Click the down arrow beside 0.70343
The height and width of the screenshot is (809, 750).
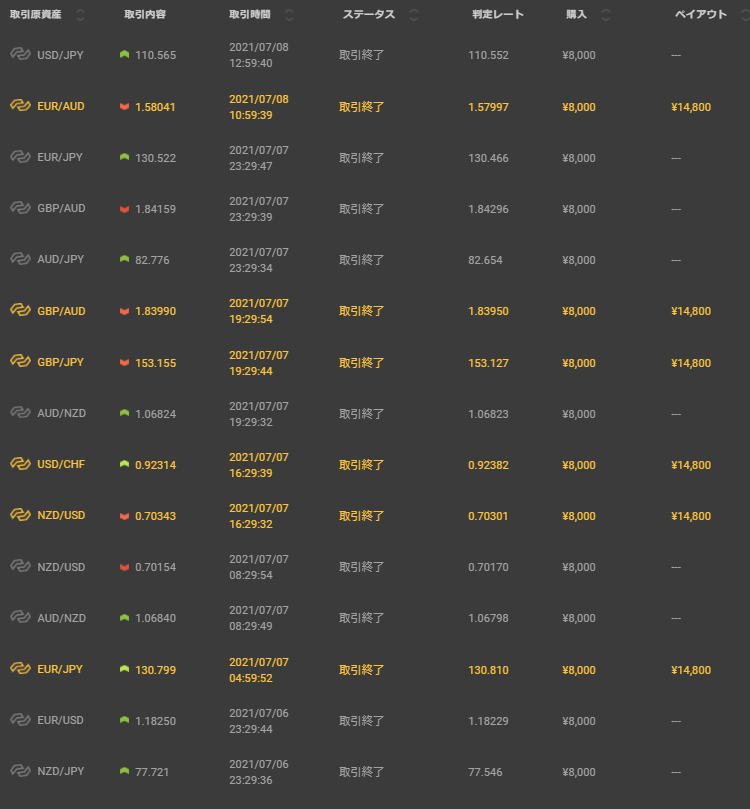coord(124,516)
